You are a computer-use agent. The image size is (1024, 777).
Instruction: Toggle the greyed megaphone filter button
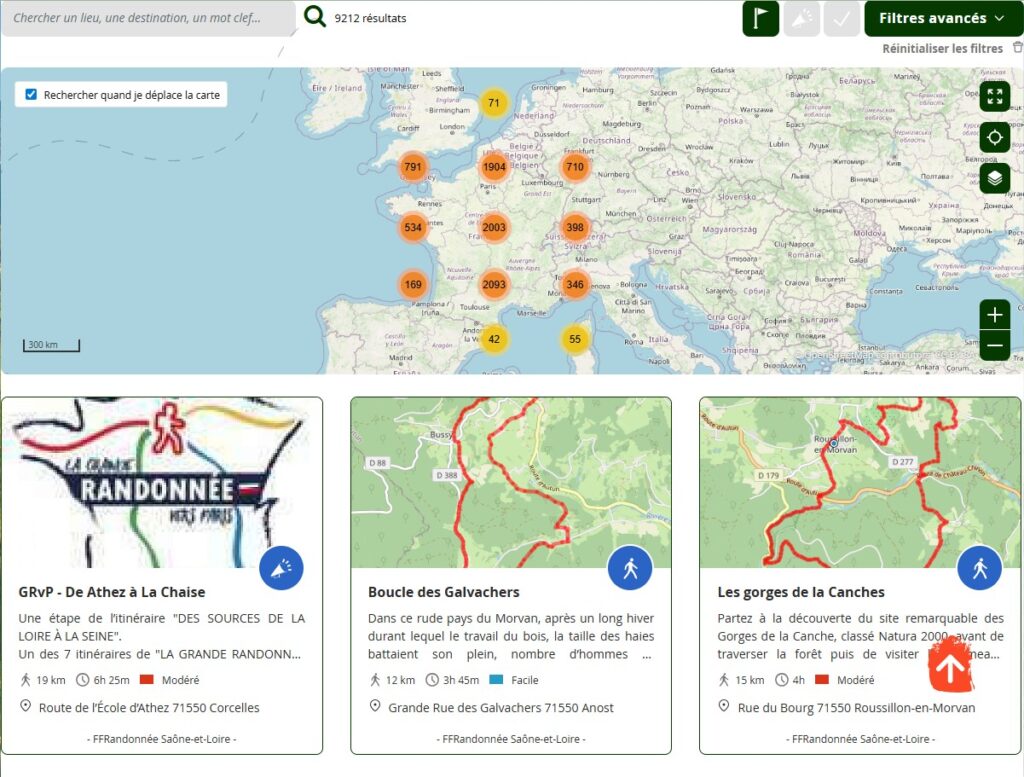tap(801, 18)
